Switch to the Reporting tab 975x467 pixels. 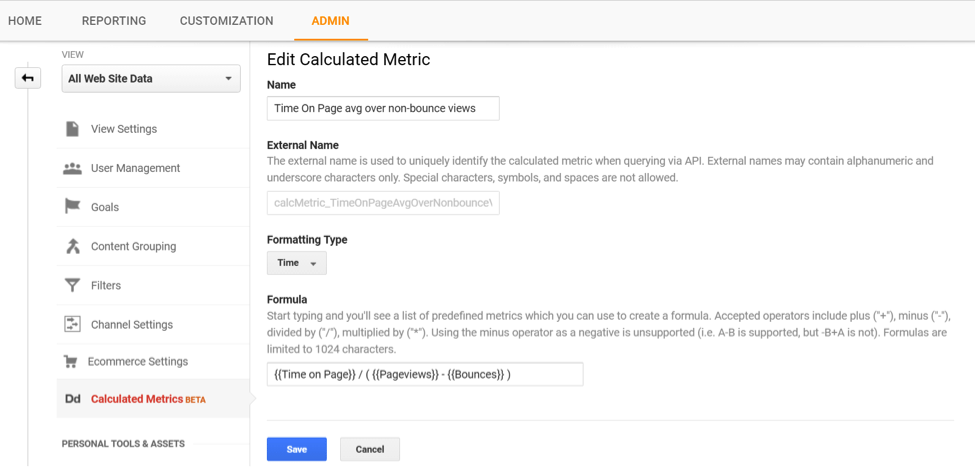(x=114, y=21)
